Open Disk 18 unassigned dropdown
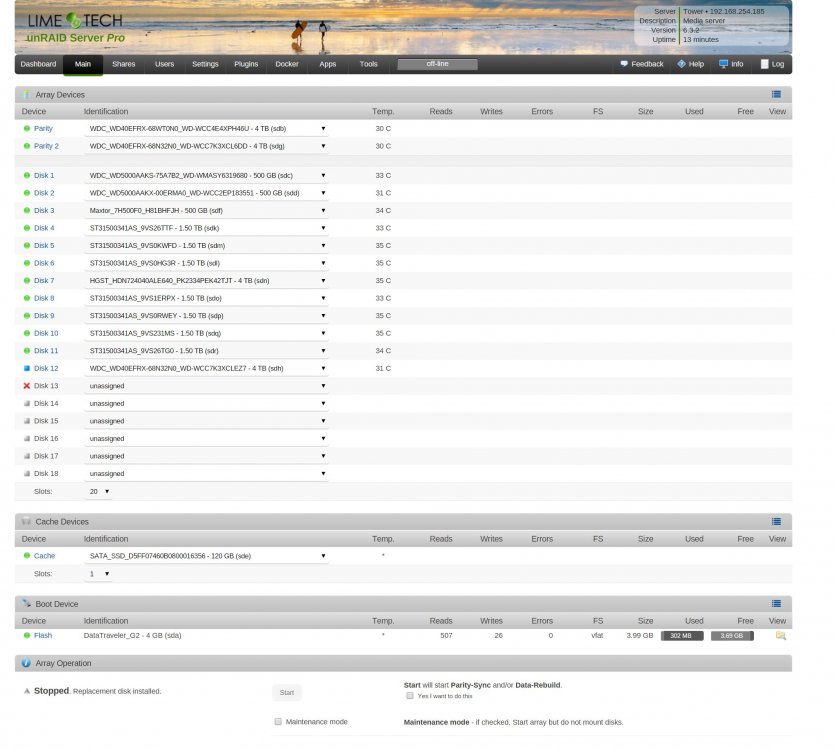This screenshot has width=836, height=750. tap(206, 473)
